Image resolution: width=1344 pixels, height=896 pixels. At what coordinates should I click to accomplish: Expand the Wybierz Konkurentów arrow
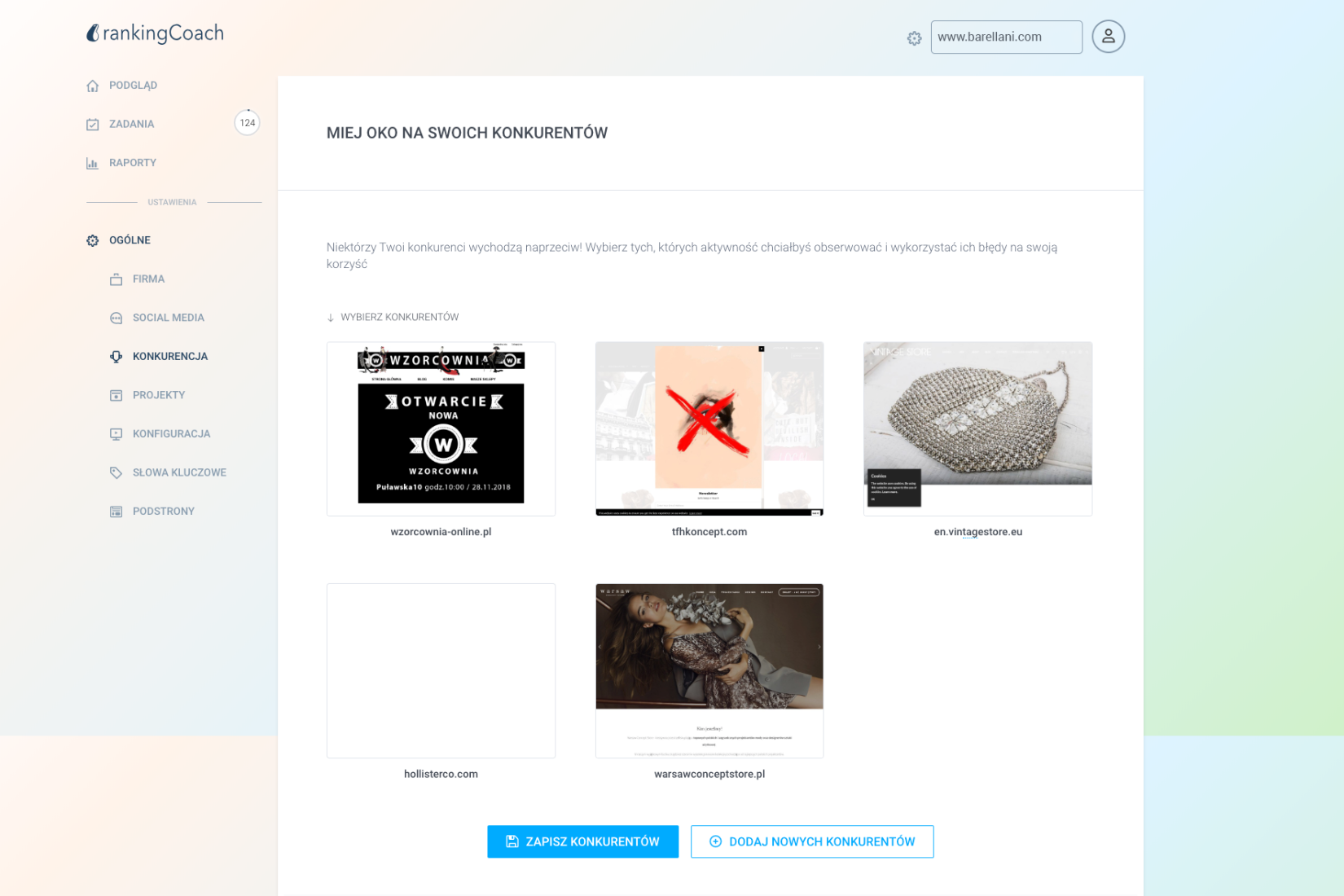[331, 318]
